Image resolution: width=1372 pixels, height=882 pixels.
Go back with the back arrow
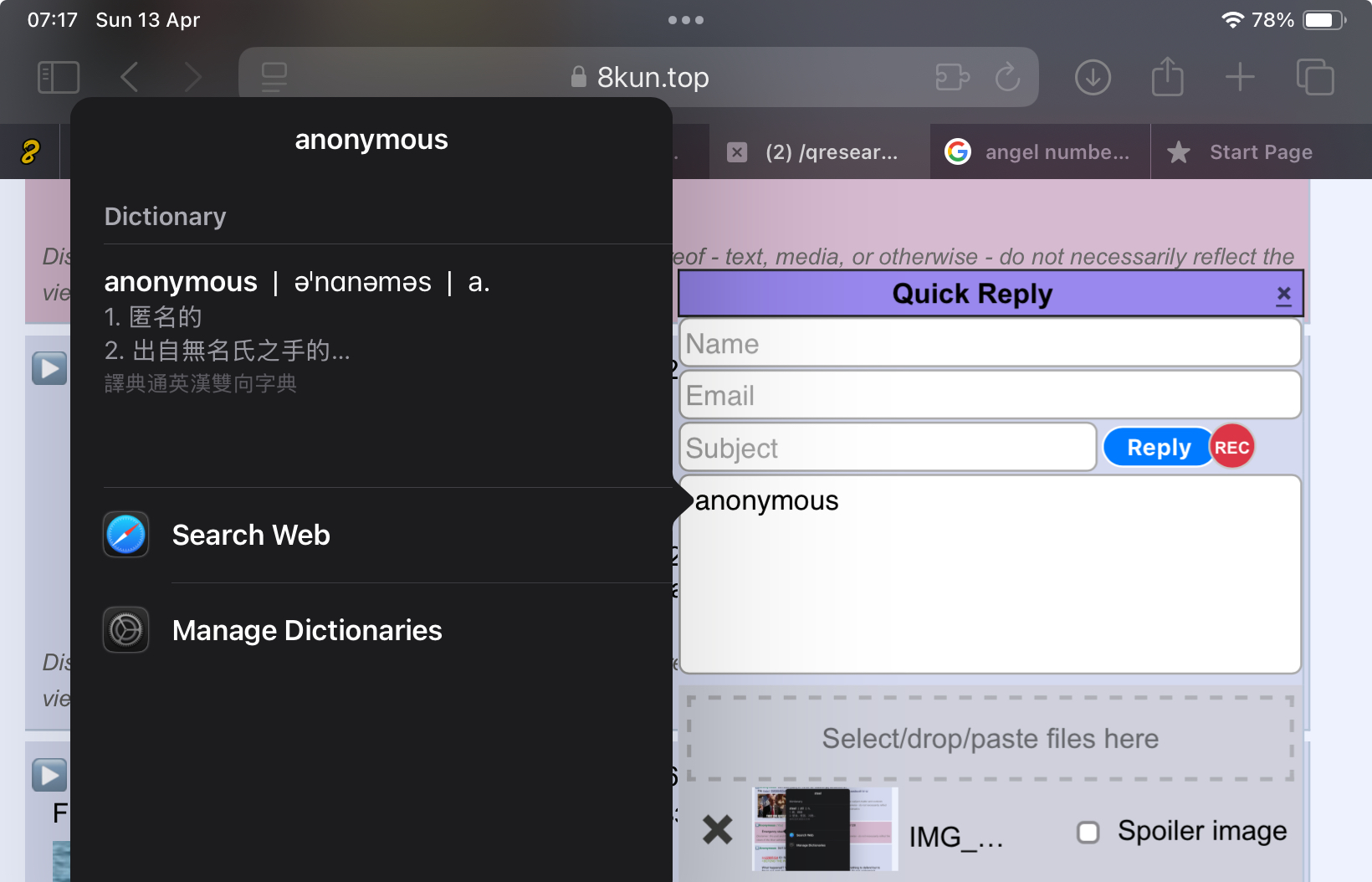pos(130,78)
